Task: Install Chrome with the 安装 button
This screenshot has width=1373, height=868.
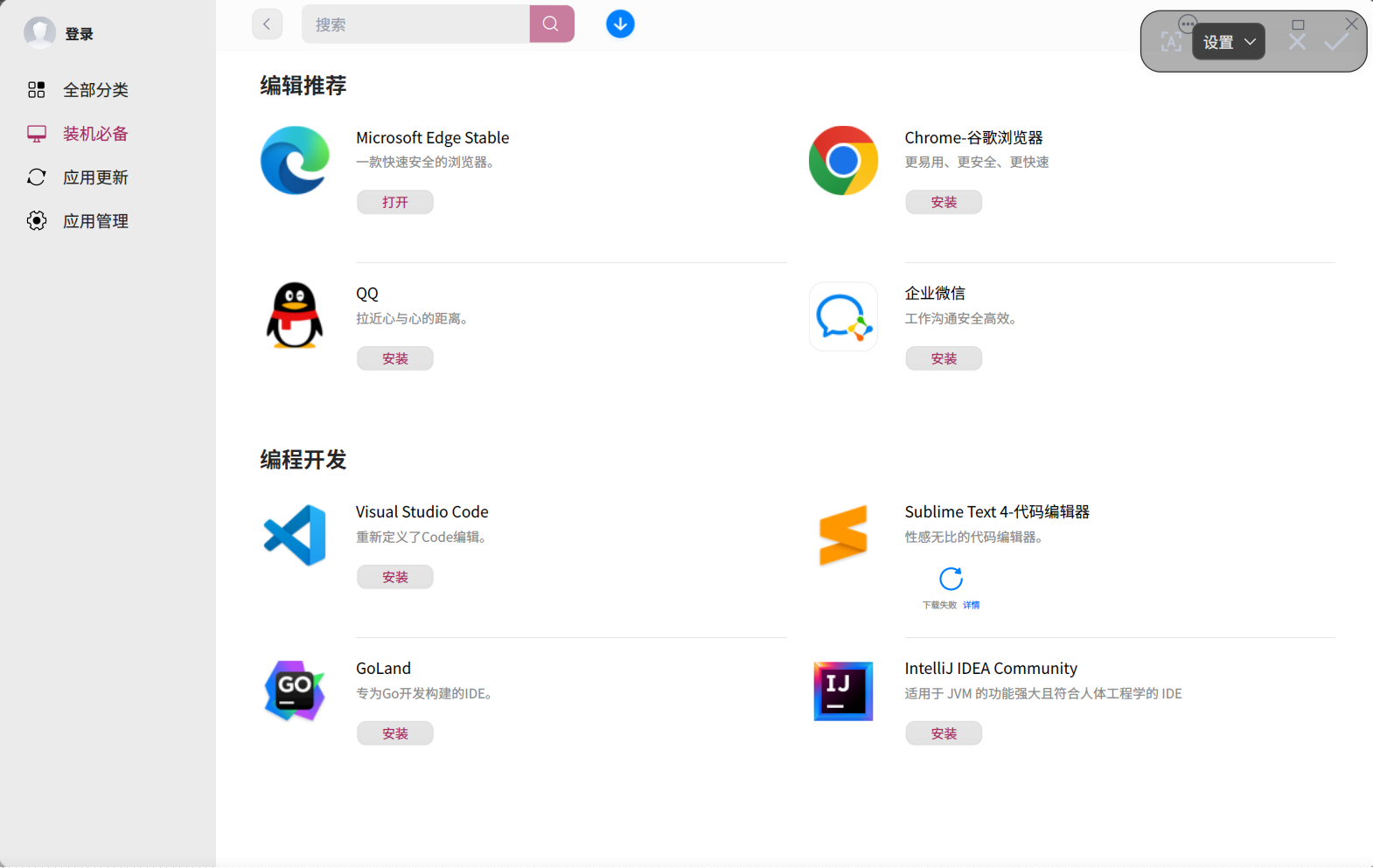Action: pyautogui.click(x=944, y=202)
